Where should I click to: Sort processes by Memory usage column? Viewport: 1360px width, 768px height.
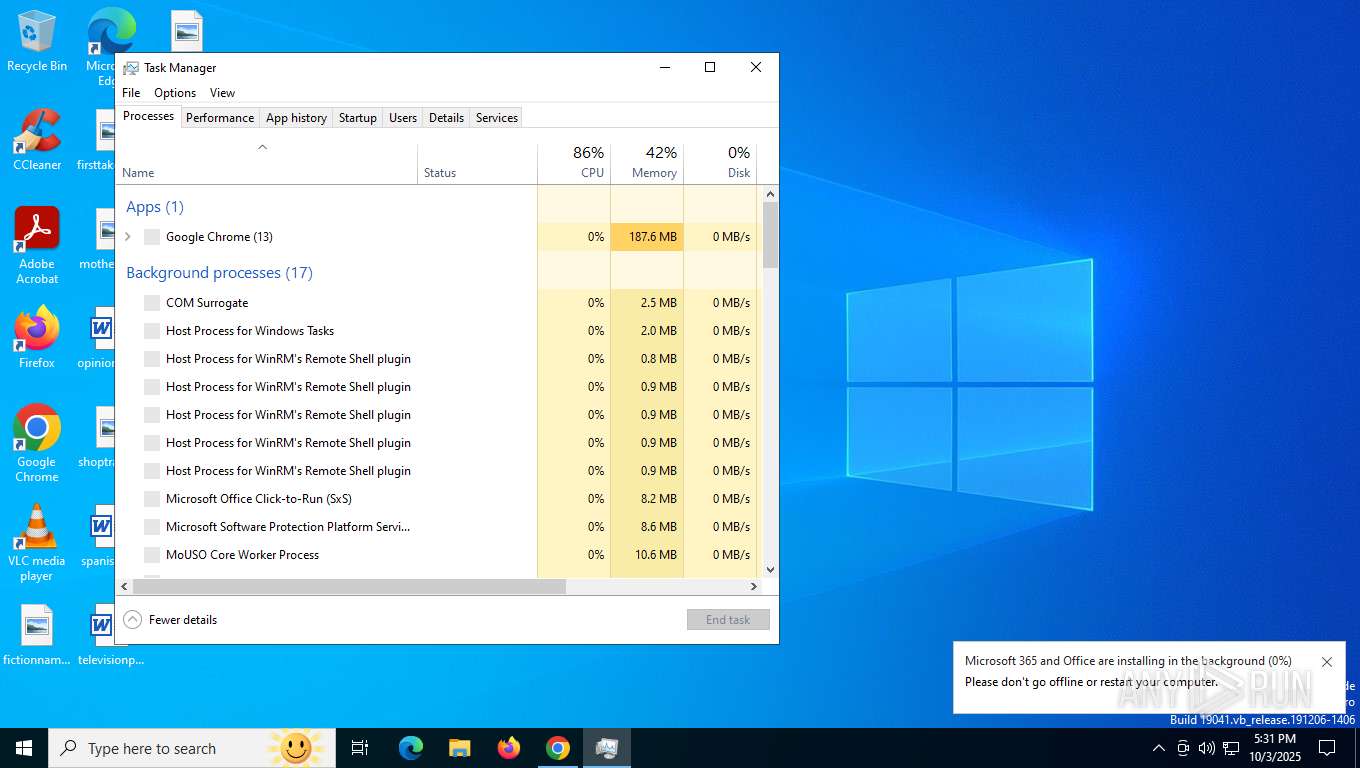[x=647, y=164]
